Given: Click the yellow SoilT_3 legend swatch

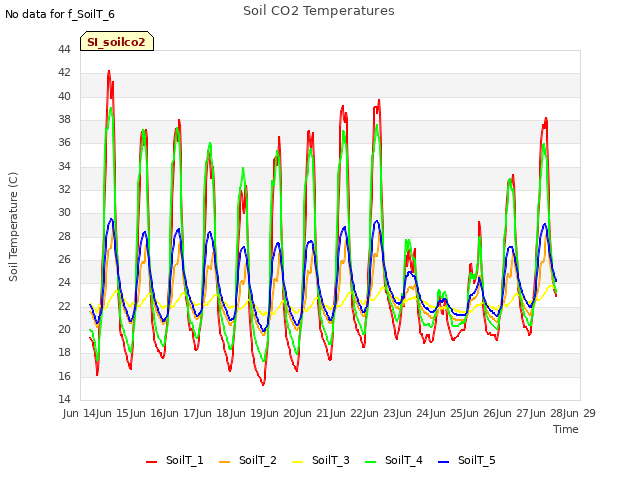Looking at the screenshot, I should coord(298,462).
